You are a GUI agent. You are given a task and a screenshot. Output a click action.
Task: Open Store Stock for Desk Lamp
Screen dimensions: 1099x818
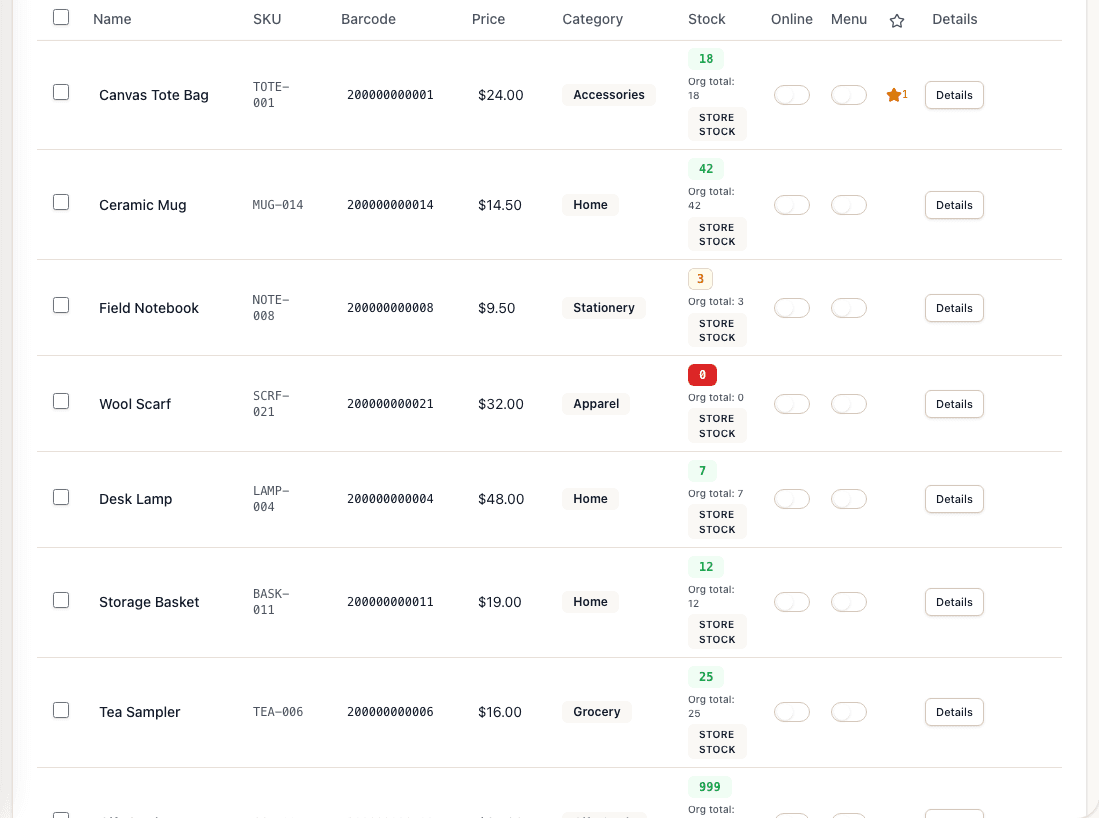(717, 522)
